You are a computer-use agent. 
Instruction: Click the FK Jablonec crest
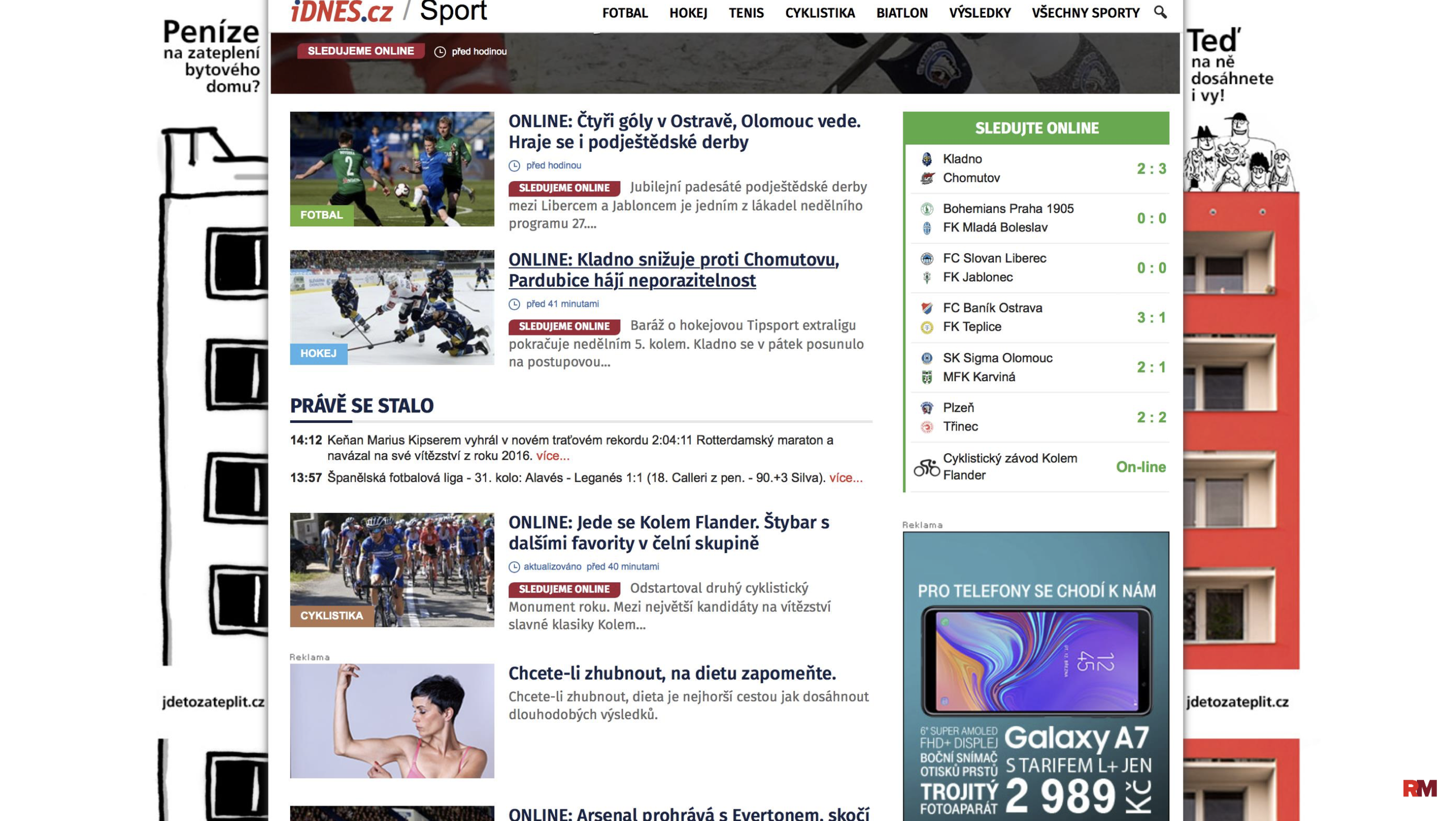click(x=927, y=277)
